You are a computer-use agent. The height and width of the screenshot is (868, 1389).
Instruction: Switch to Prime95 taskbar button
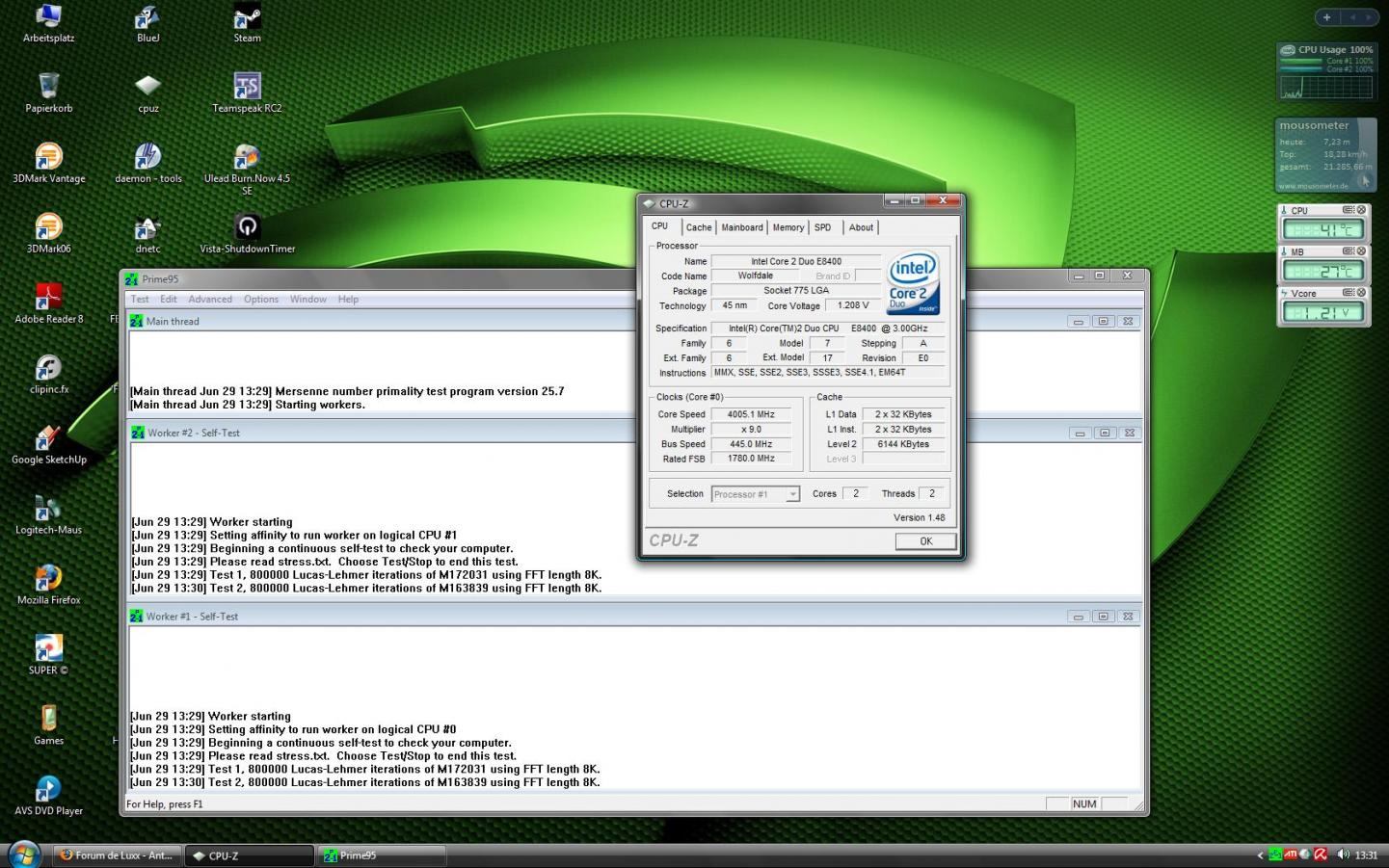[x=382, y=855]
